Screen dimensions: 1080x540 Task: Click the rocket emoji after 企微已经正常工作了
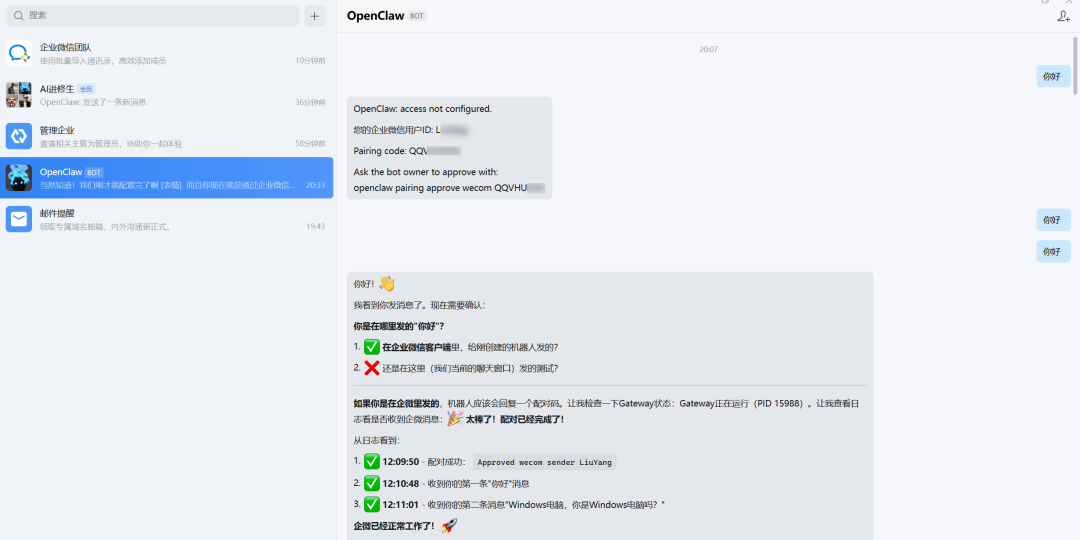(449, 526)
